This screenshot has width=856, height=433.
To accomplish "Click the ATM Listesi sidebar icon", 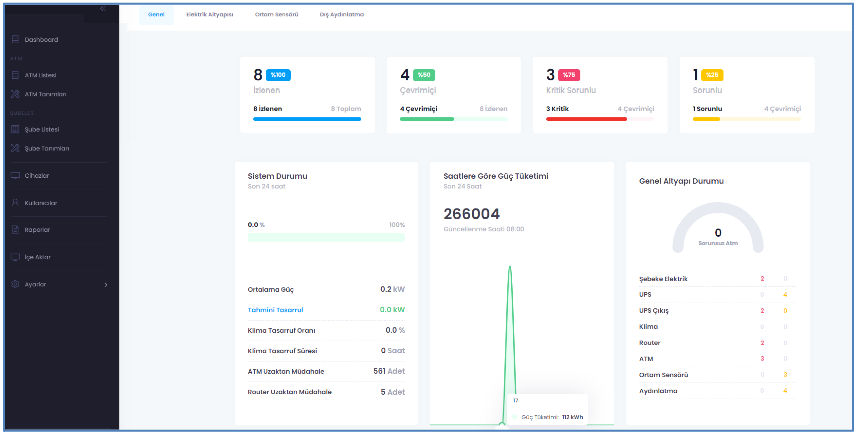I will tap(15, 75).
